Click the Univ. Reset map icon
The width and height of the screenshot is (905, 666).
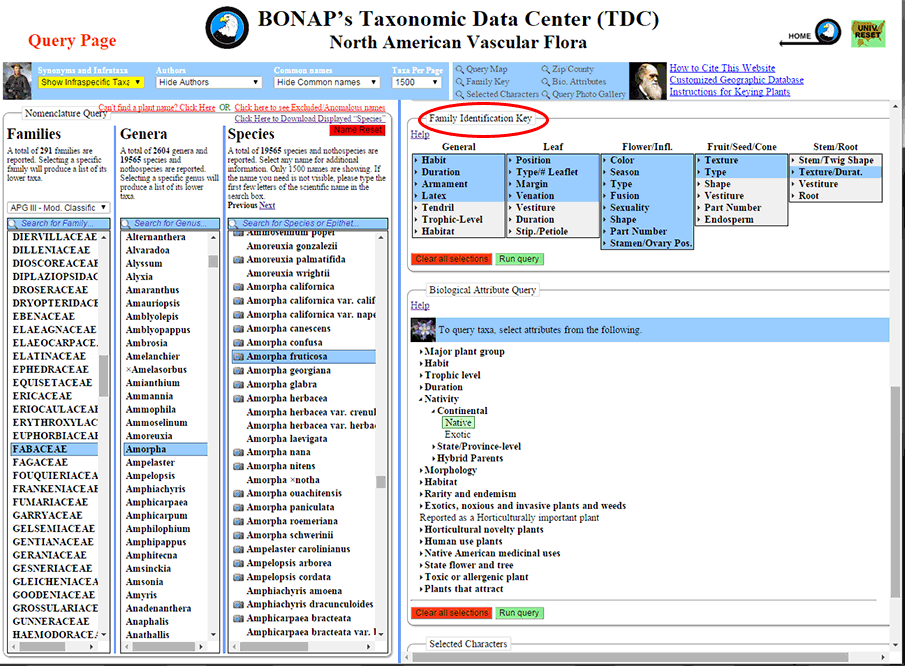867,33
